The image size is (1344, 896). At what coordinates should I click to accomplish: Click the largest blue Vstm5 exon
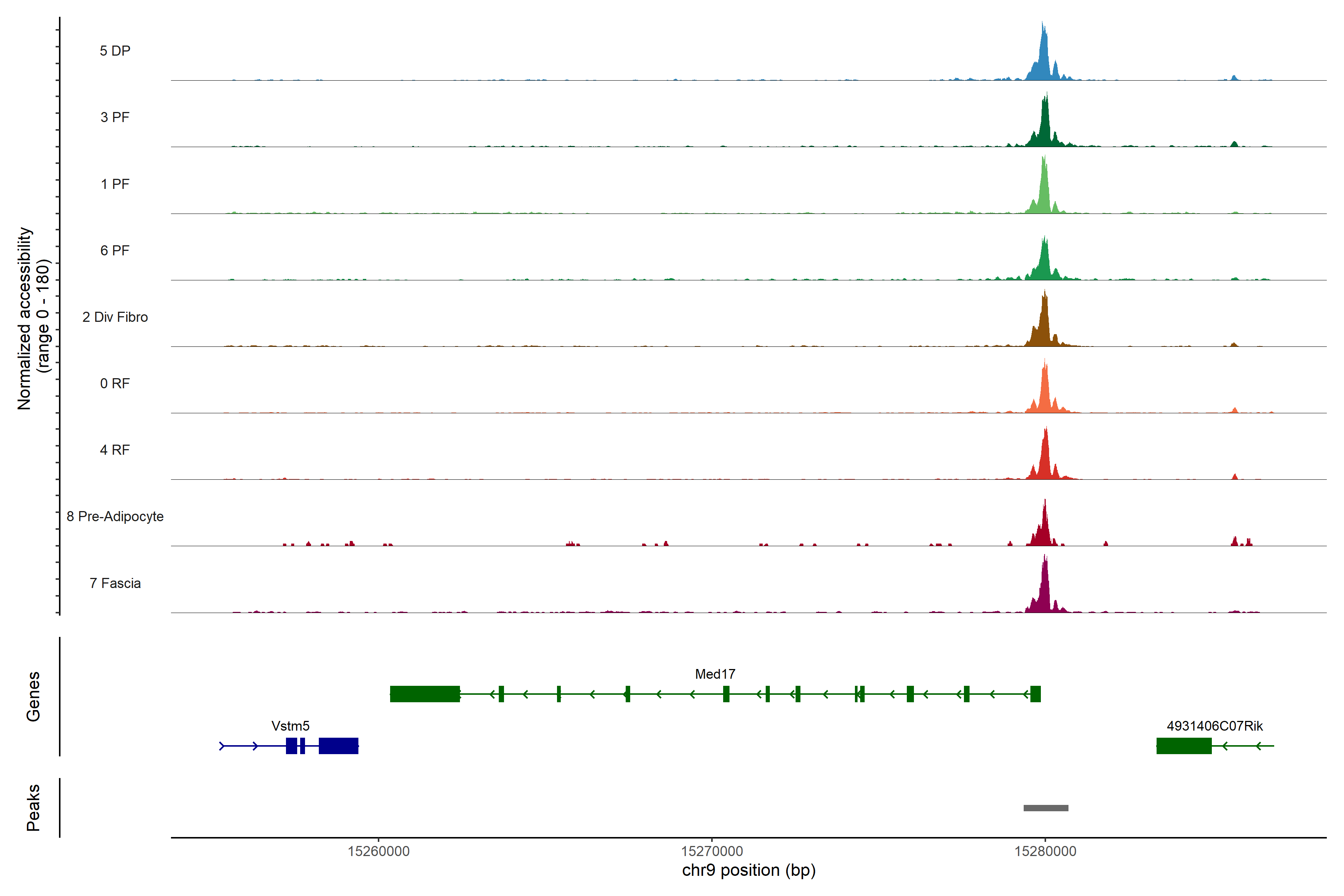click(x=338, y=746)
